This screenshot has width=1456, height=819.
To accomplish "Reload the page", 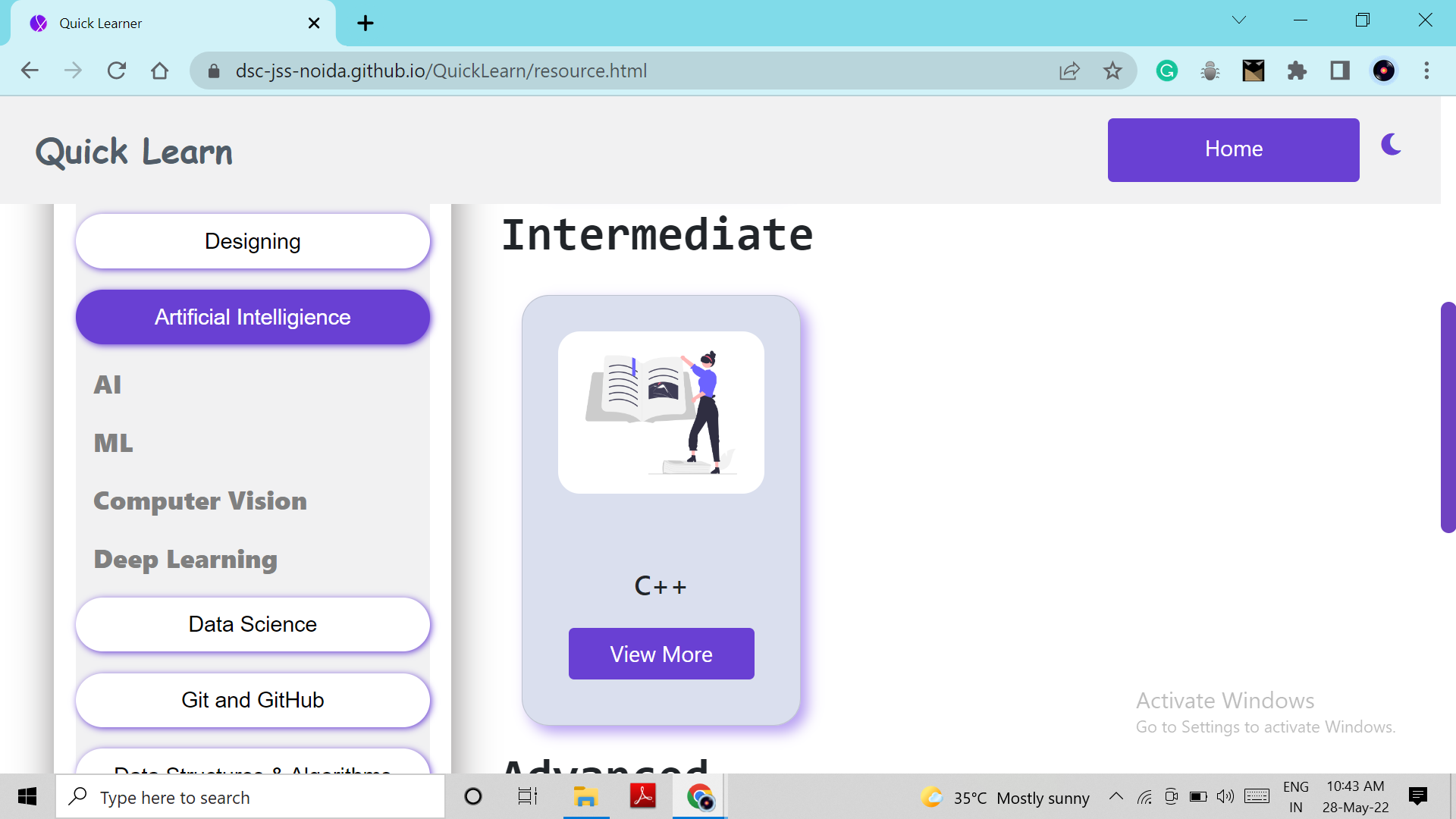I will [117, 71].
